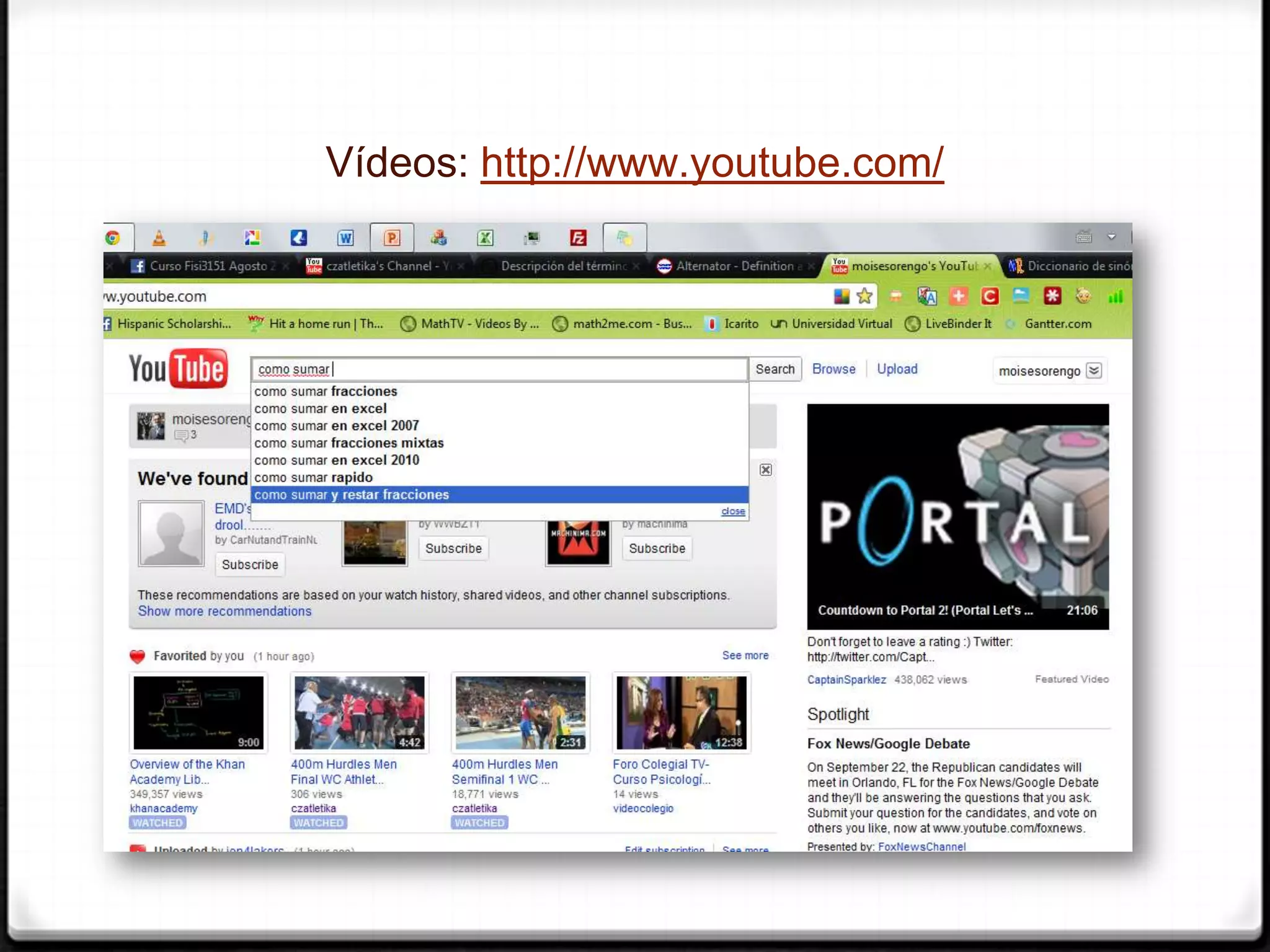1270x952 pixels.
Task: Open the Browse link
Action: 833,369
